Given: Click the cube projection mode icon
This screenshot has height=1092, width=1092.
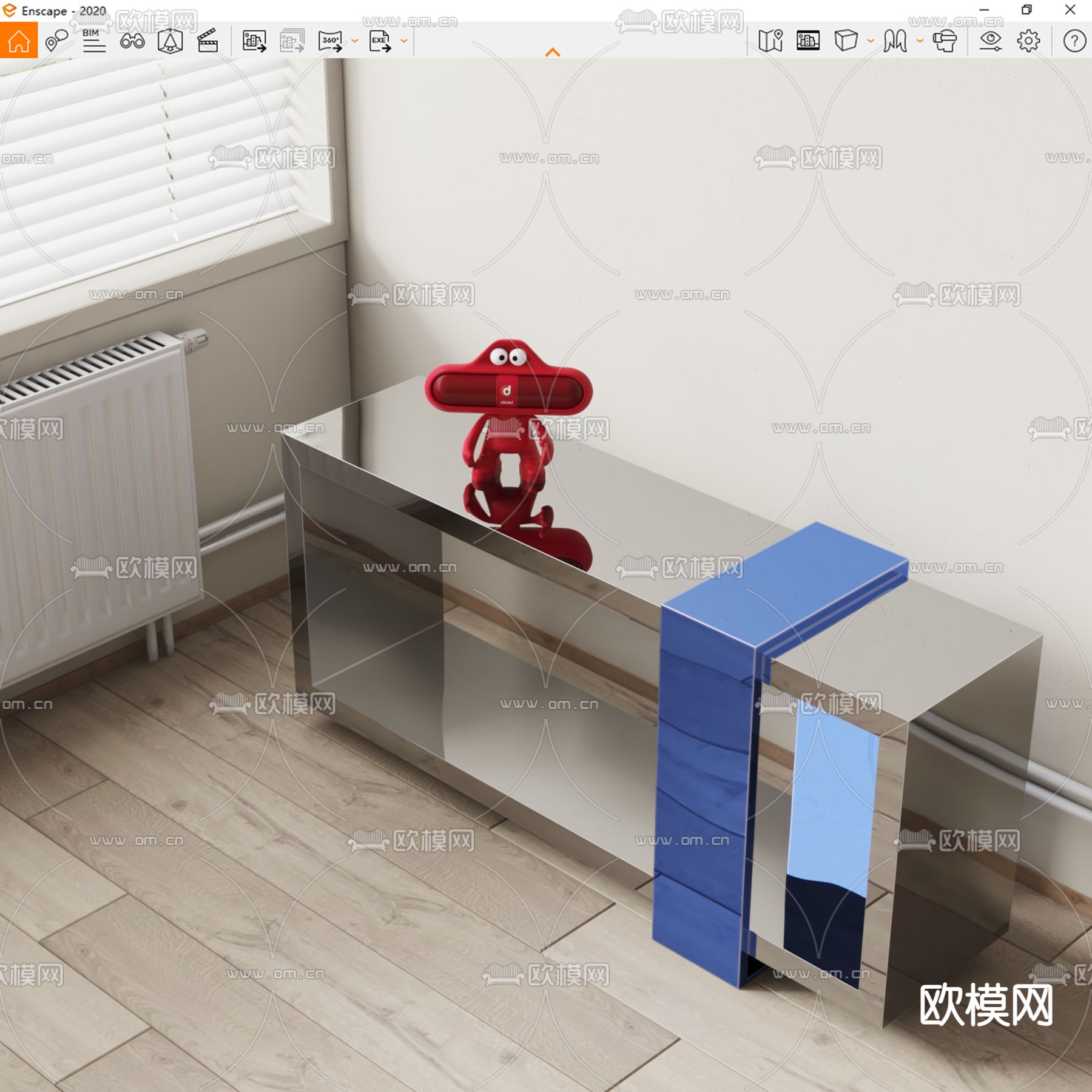Looking at the screenshot, I should pyautogui.click(x=846, y=41).
